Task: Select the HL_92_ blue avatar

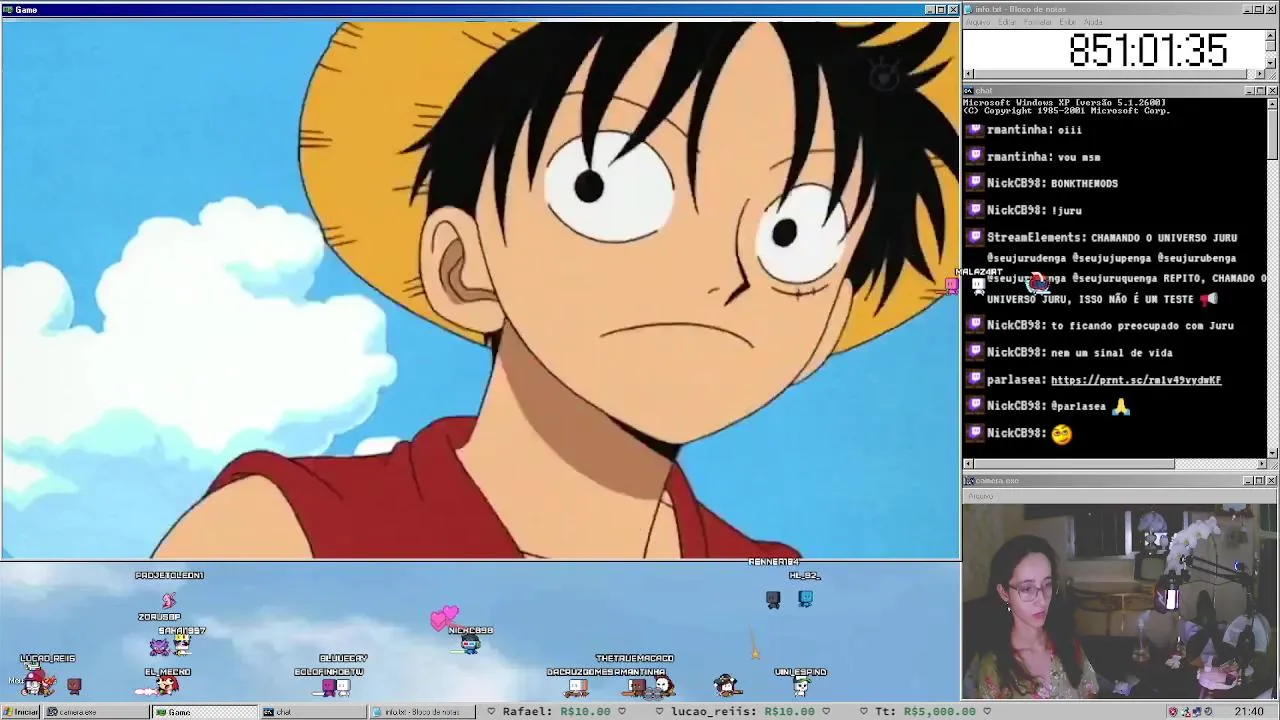Action: 806,598
